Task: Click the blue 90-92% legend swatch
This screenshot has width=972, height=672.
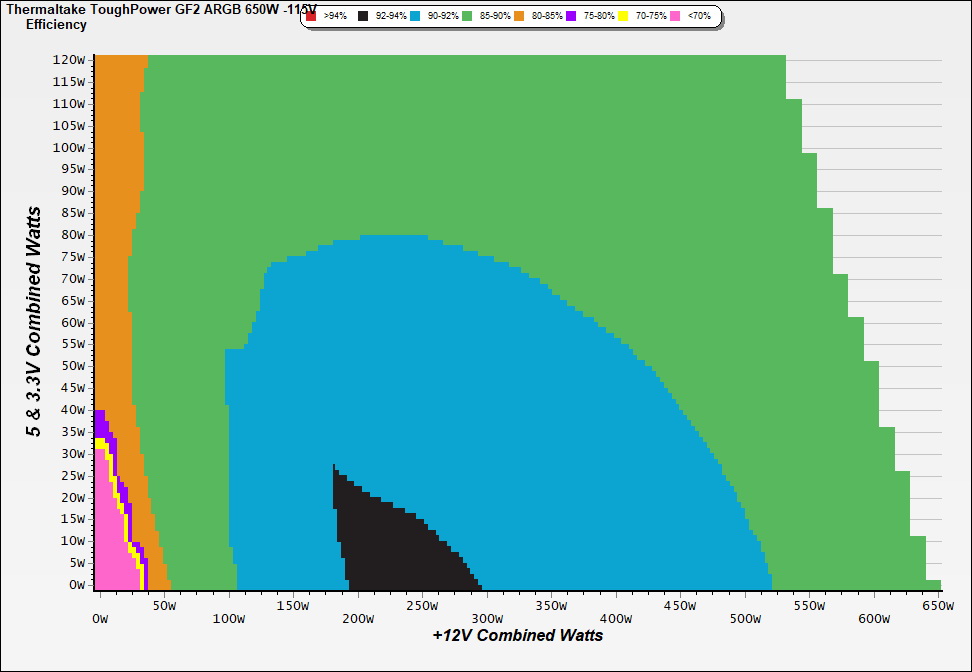Action: tap(414, 16)
